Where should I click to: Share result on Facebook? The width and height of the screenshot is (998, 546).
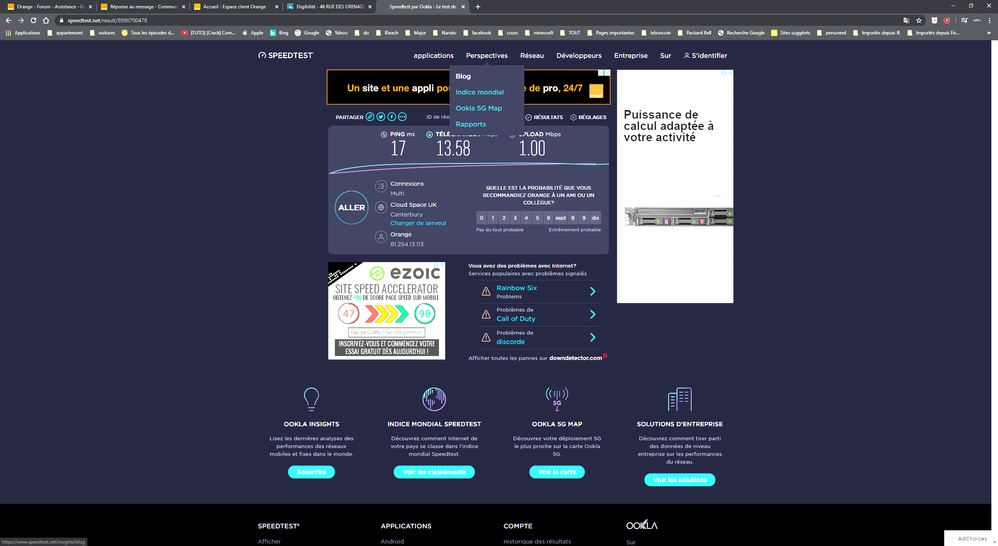coord(391,116)
